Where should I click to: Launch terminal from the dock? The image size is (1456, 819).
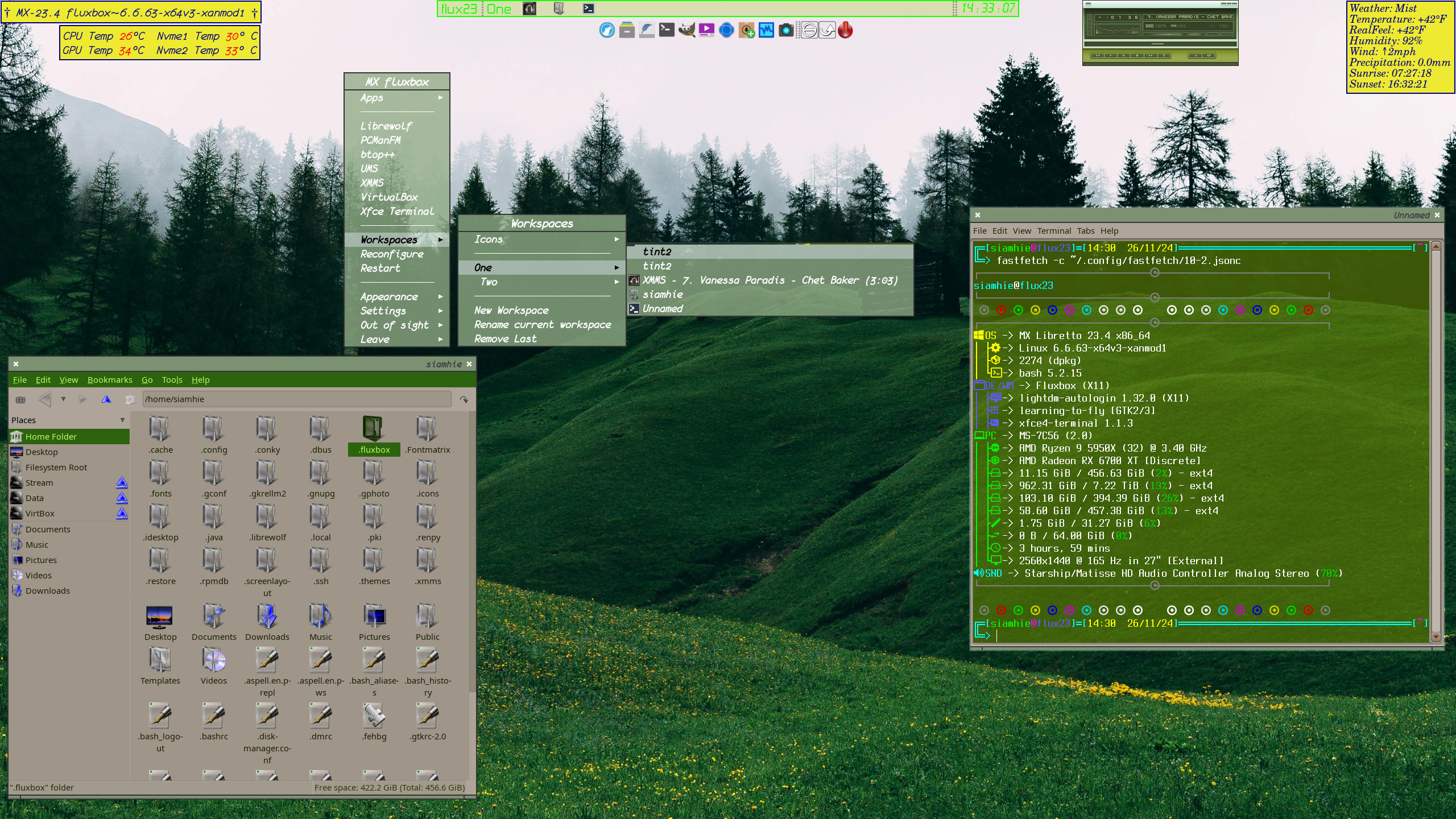click(x=667, y=30)
